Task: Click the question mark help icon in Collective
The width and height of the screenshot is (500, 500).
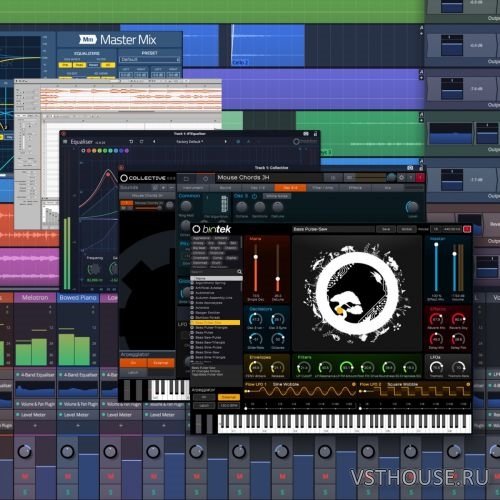Action: [411, 178]
